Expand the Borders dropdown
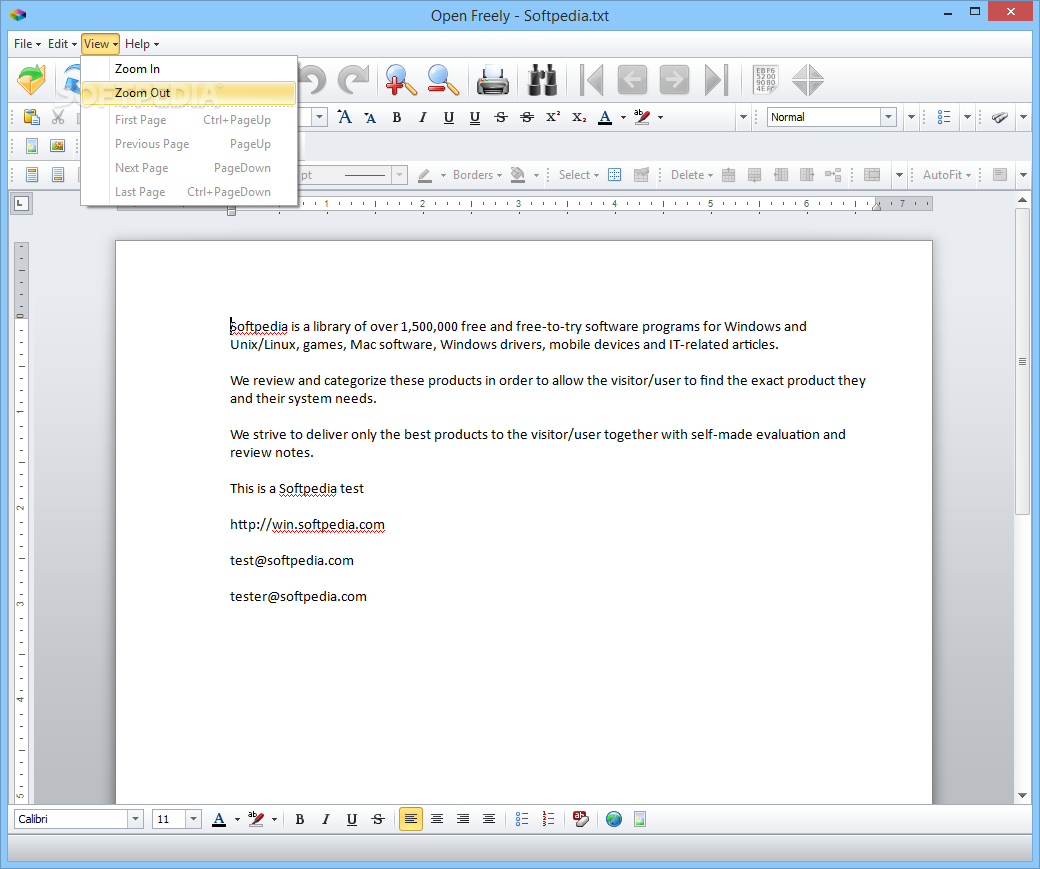Screen dimensions: 1040x869 pyautogui.click(x=478, y=174)
